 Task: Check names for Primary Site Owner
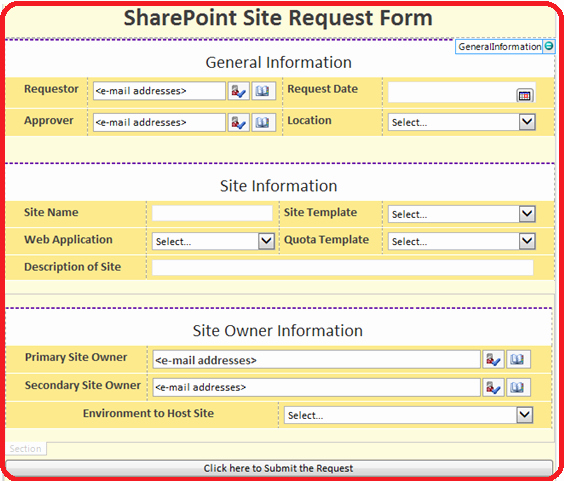coord(493,359)
